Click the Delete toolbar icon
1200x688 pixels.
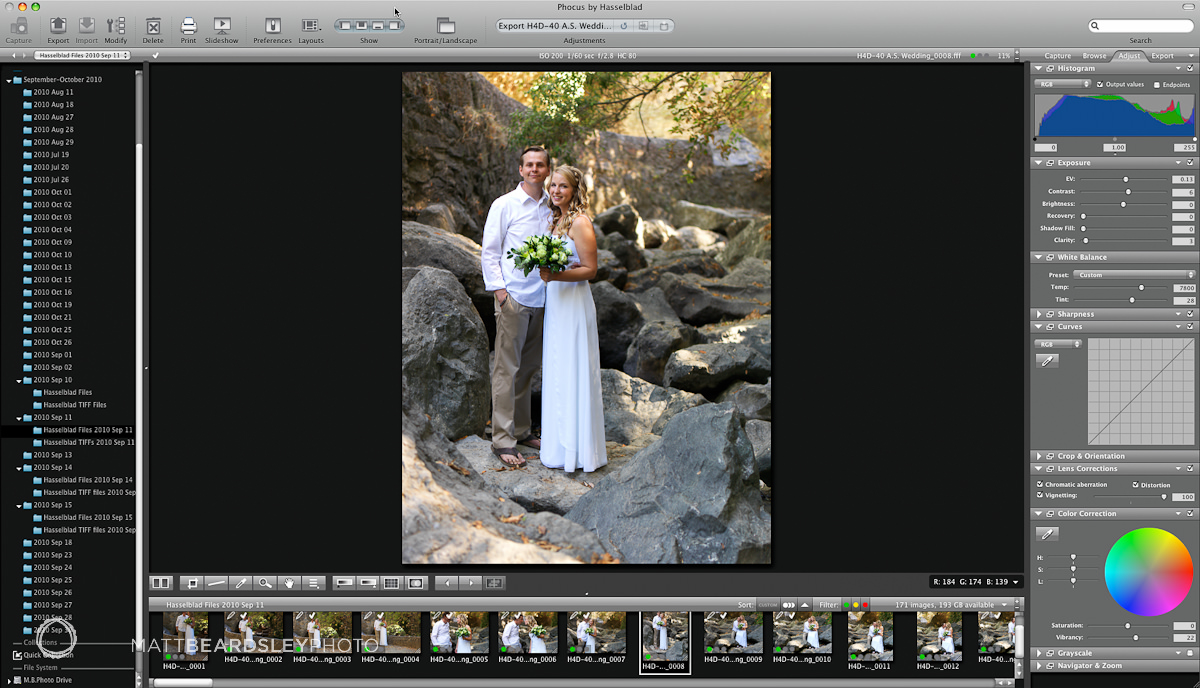(x=153, y=26)
